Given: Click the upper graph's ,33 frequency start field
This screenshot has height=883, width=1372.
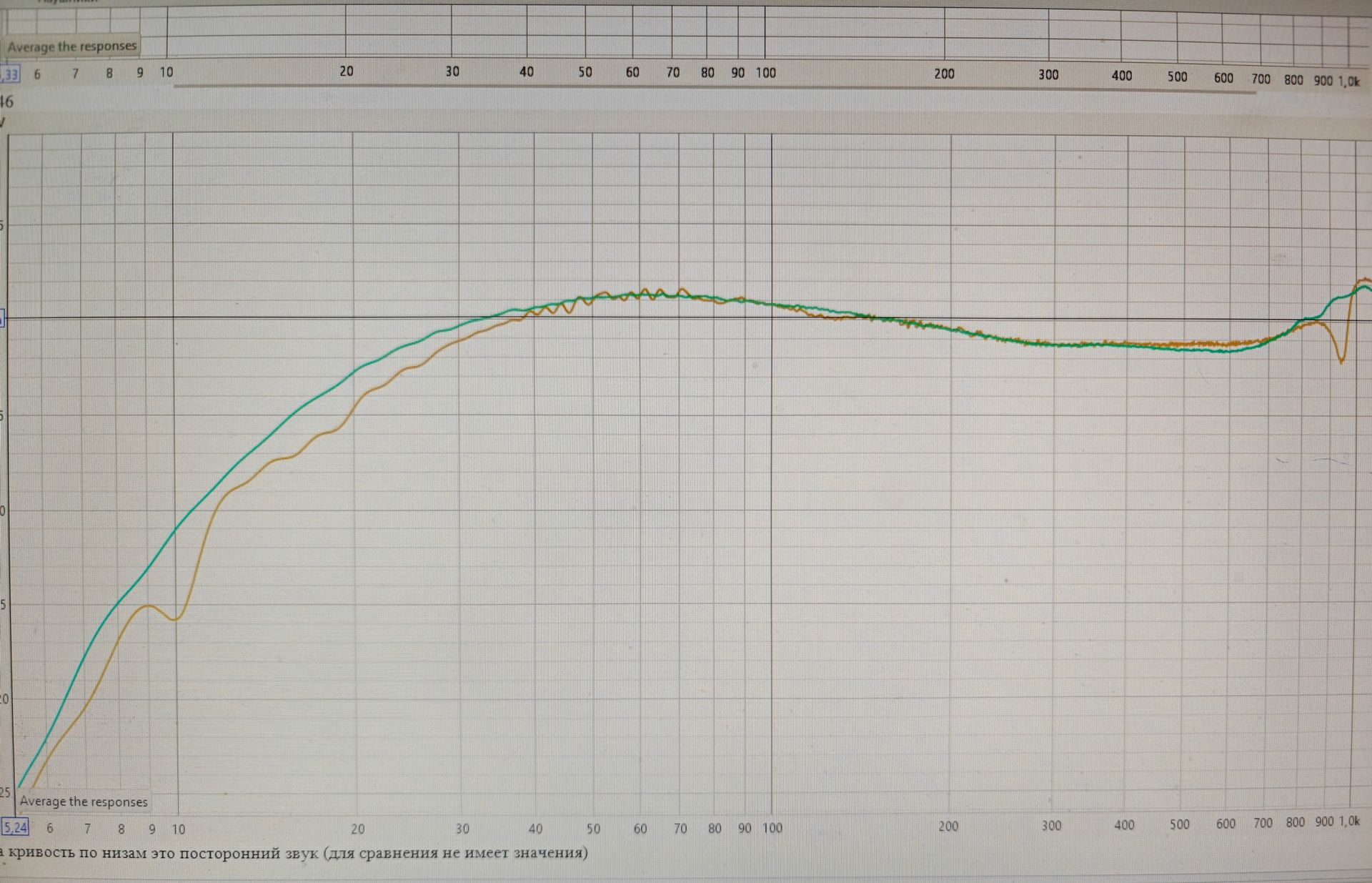Looking at the screenshot, I should 10,74.
